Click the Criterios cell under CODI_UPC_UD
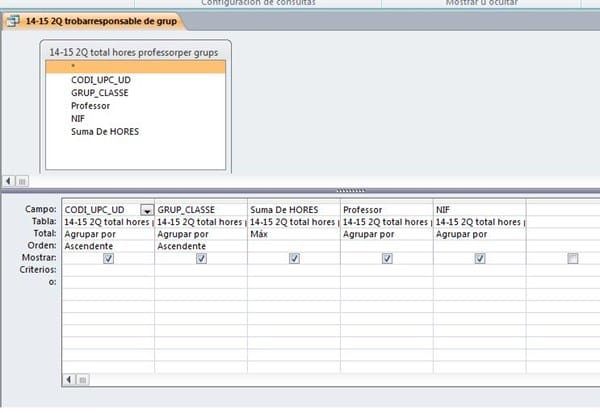The image size is (600, 413). 108,270
